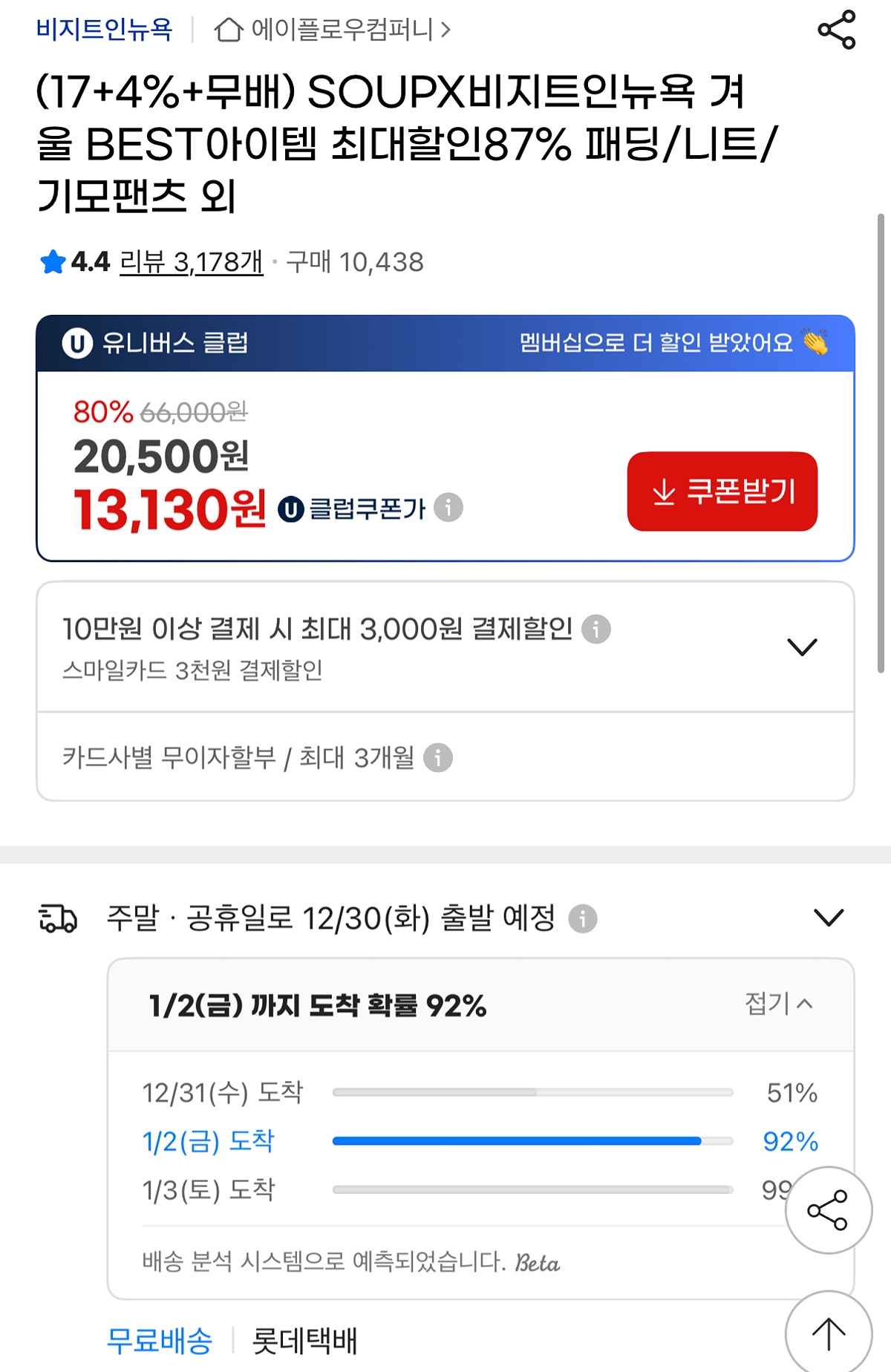This screenshot has height=1372, width=891.
Task: Open info icon beside 결제할인 text
Action: [596, 629]
